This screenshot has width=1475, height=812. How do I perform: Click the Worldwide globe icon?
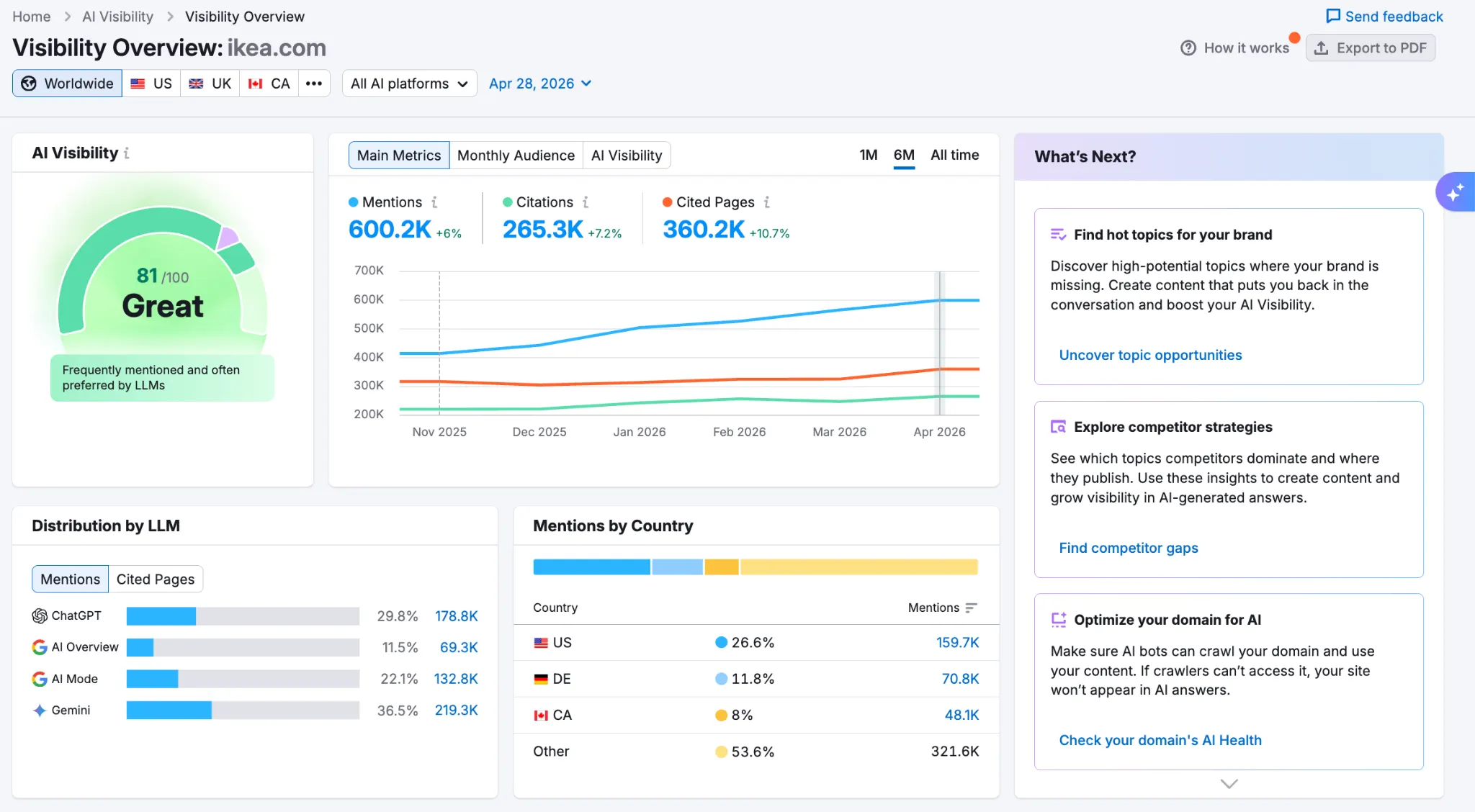click(x=29, y=84)
